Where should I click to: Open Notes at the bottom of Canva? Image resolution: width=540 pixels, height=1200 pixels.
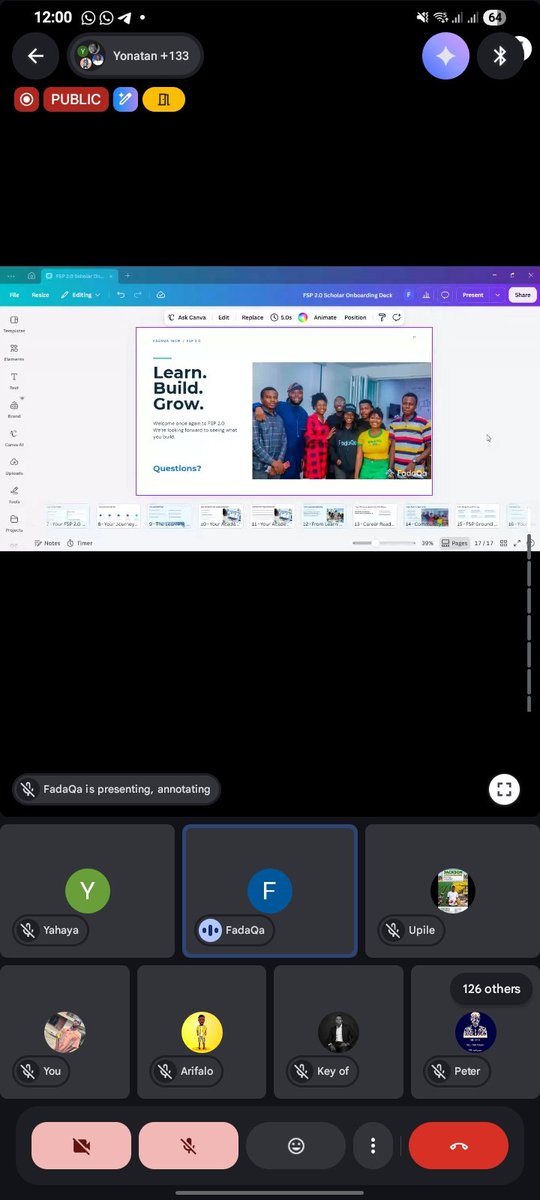point(47,543)
